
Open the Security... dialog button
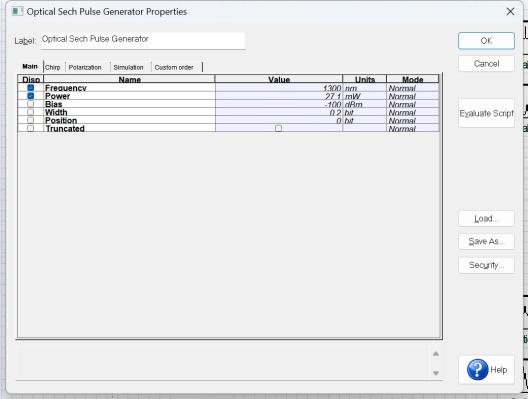tap(486, 265)
